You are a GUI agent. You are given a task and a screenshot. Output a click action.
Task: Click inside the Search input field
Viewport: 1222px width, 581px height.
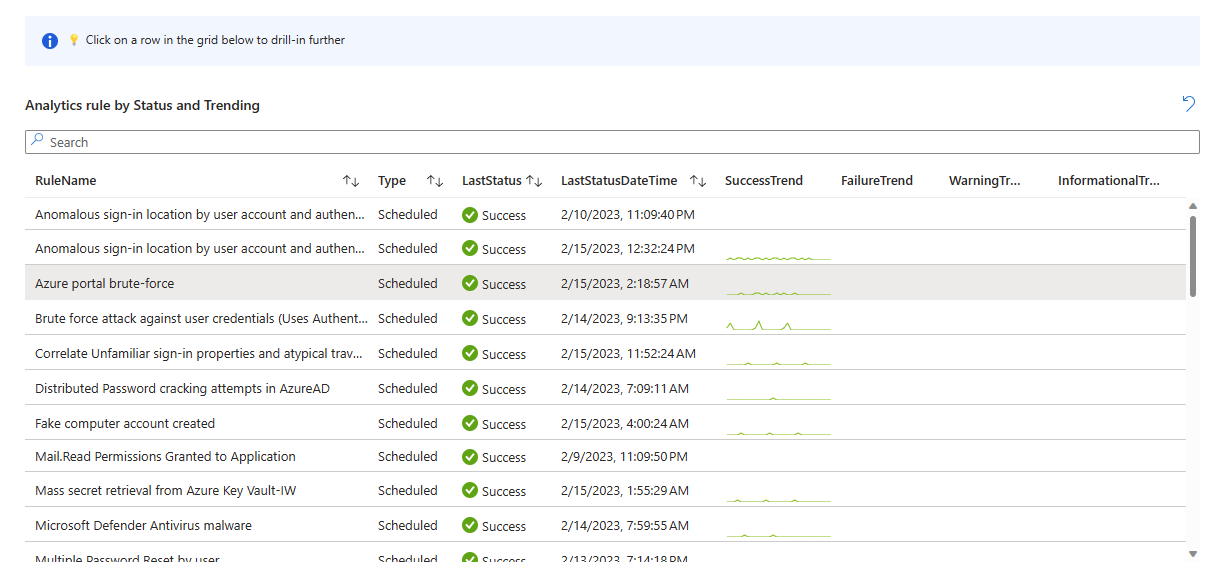[300, 141]
